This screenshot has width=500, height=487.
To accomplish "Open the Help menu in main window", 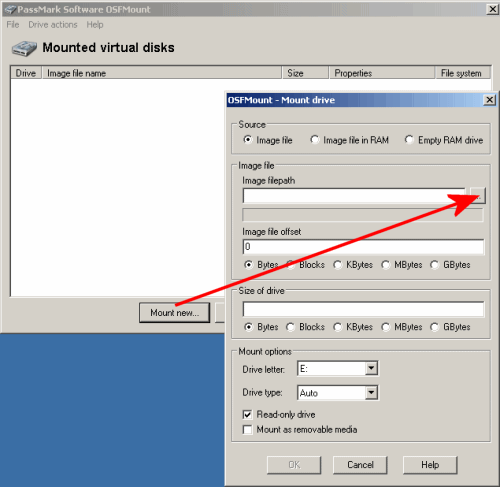I will coord(95,25).
